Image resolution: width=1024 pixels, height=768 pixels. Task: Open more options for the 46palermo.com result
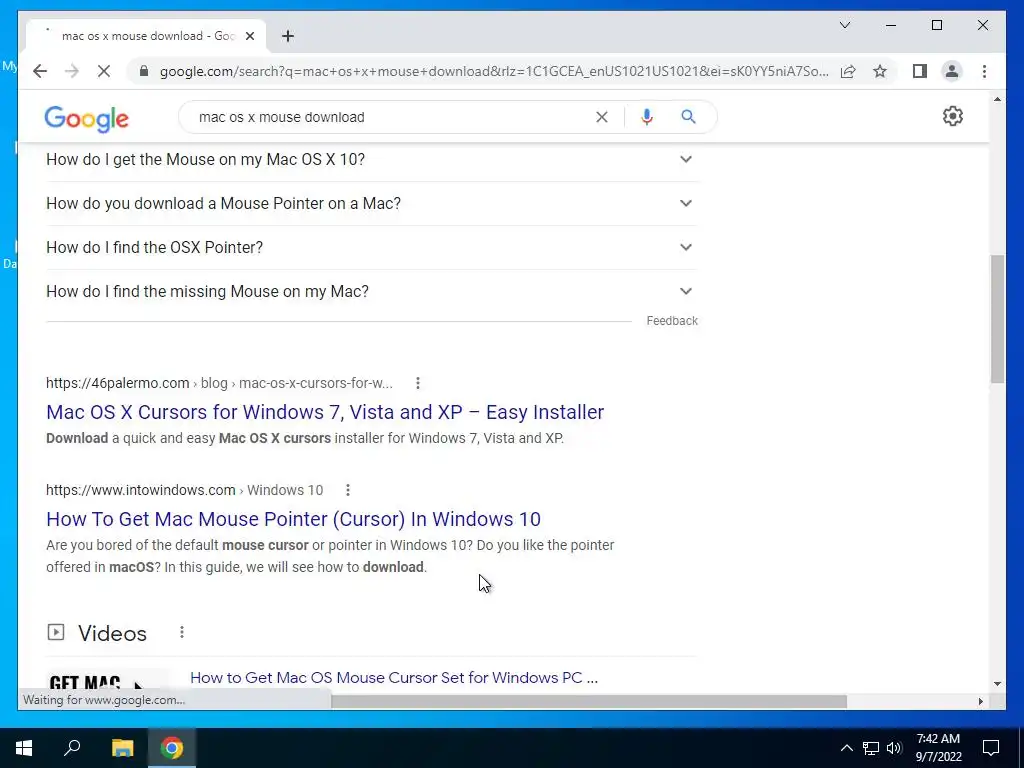coord(418,383)
